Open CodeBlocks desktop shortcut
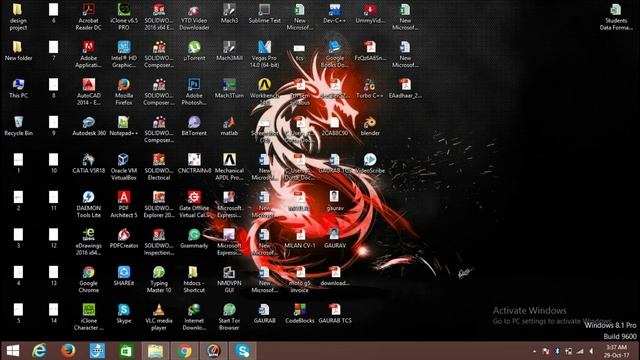The width and height of the screenshot is (640, 360). 300,313
